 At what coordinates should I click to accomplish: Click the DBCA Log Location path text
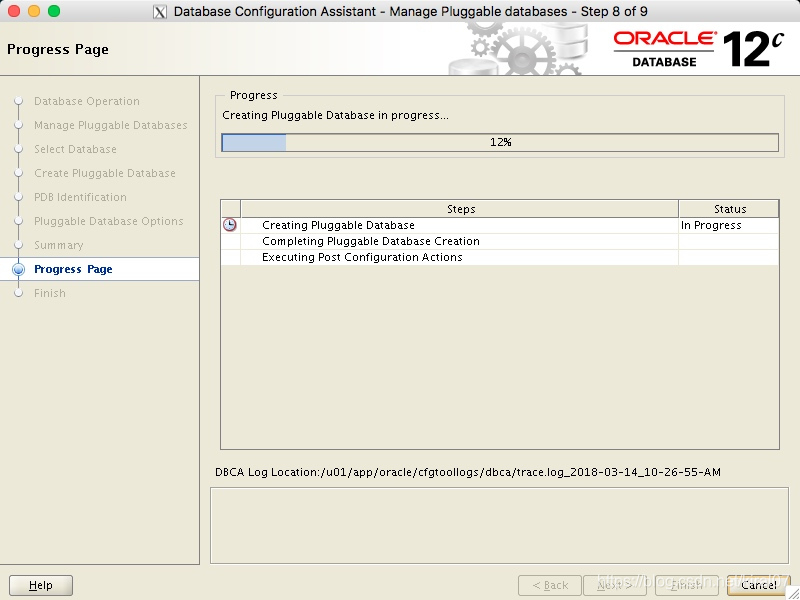tap(468, 472)
